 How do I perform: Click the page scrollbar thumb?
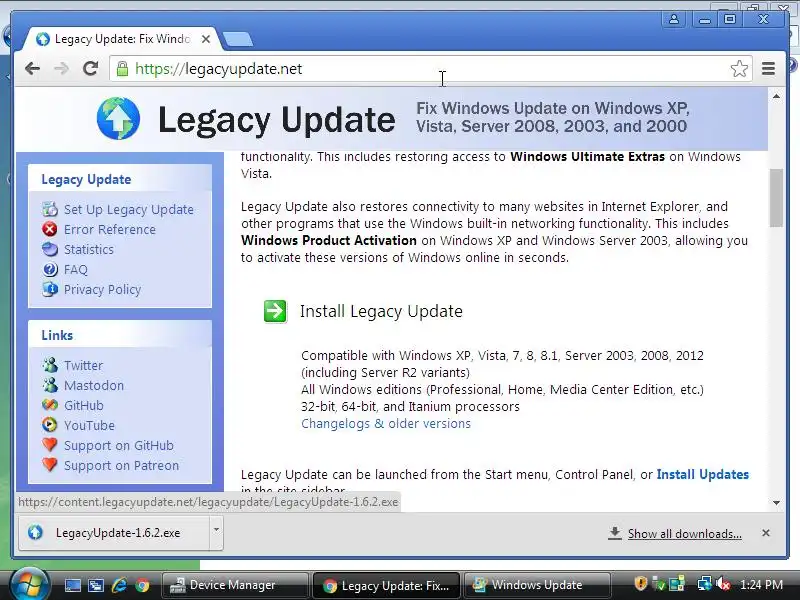776,197
